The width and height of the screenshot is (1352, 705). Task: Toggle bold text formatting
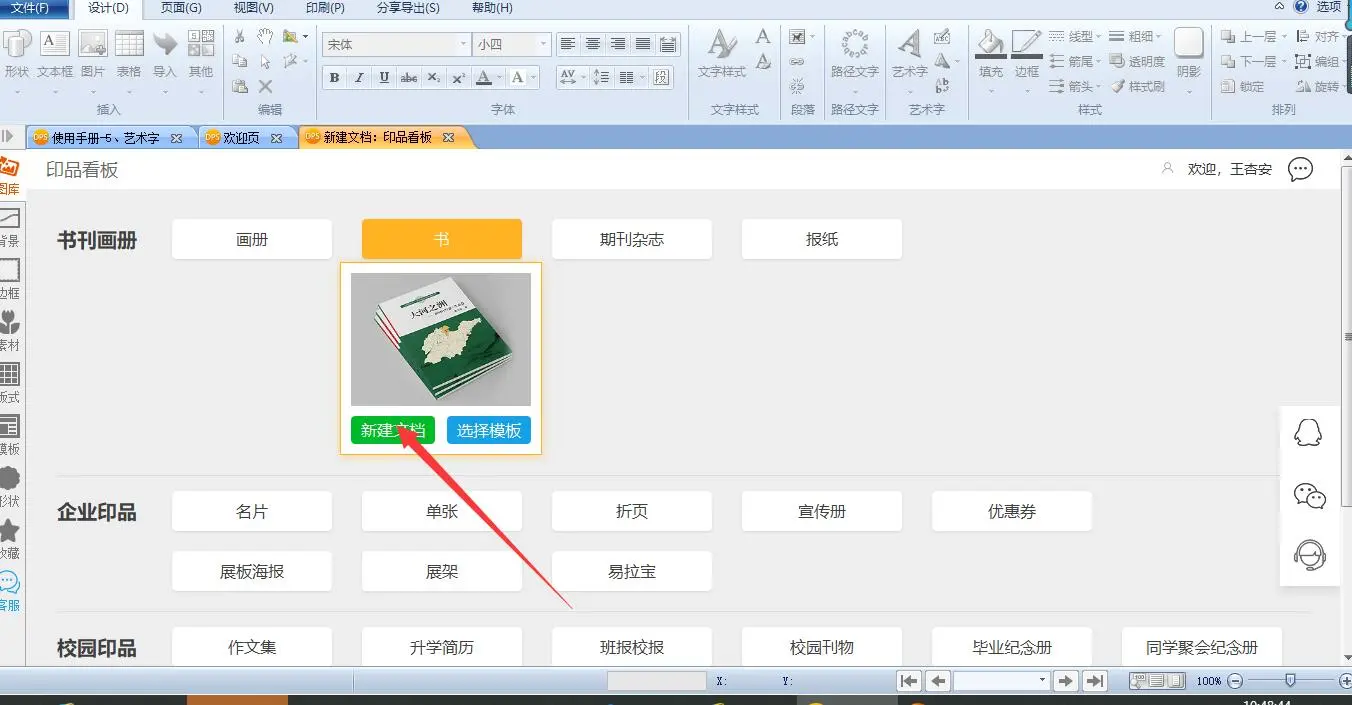tap(334, 78)
